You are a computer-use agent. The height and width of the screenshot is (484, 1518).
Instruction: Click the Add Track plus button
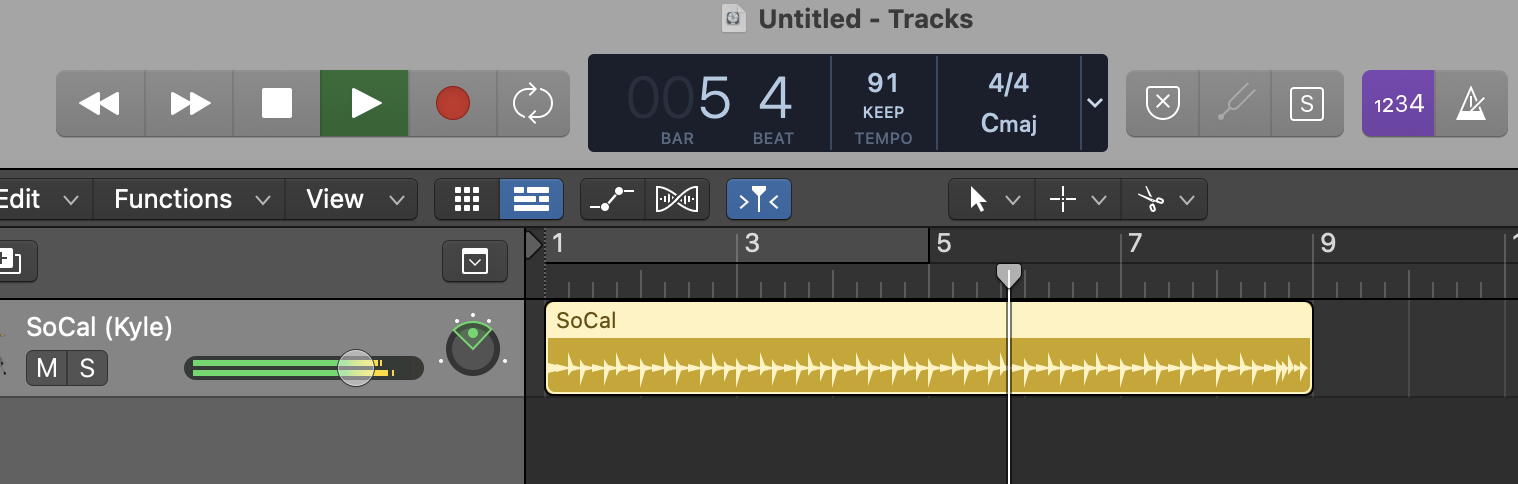pyautogui.click(x=16, y=262)
